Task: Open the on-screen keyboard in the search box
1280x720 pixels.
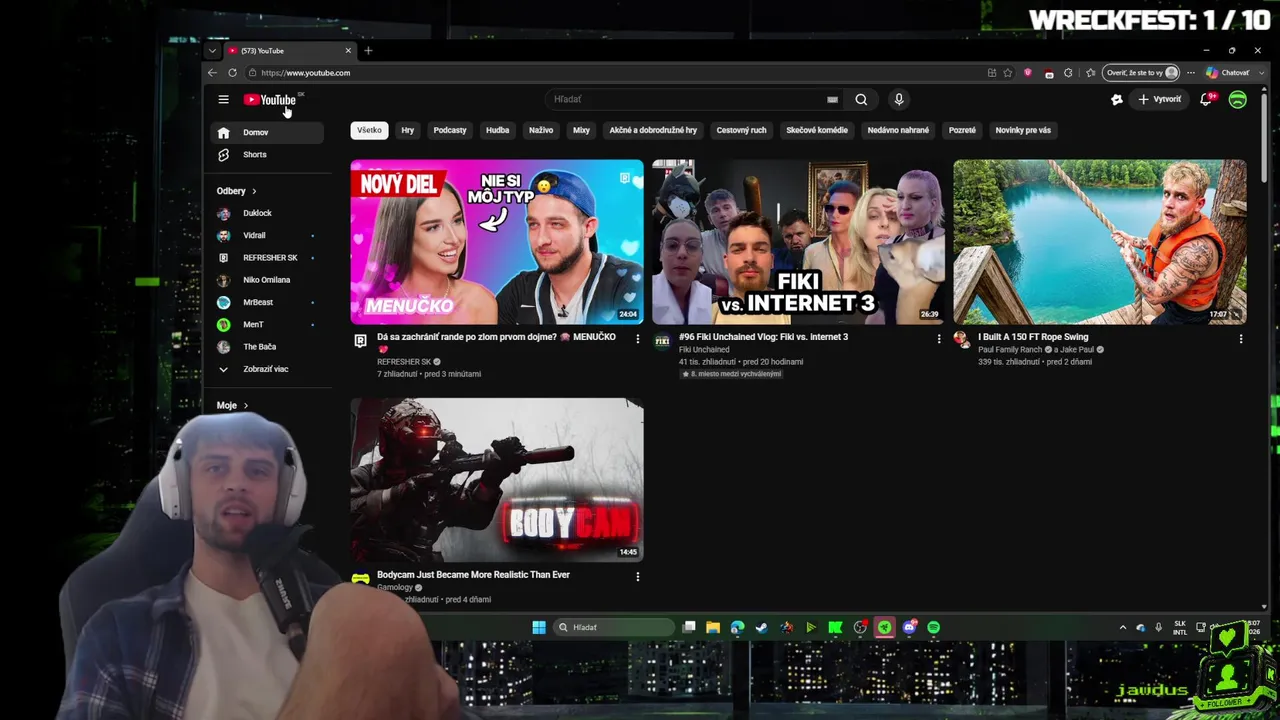Action: pos(832,99)
